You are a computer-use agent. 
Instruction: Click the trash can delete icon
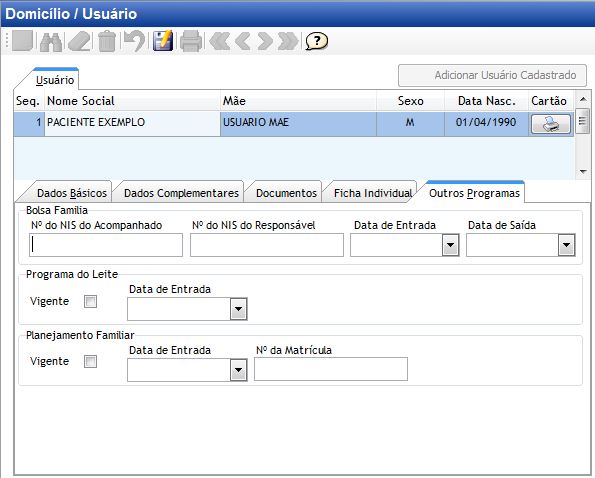(107, 41)
